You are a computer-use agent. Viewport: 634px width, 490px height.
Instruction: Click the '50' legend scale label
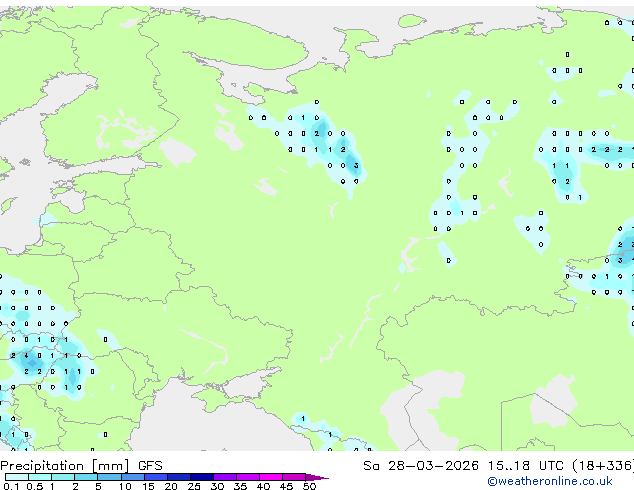[x=309, y=486]
